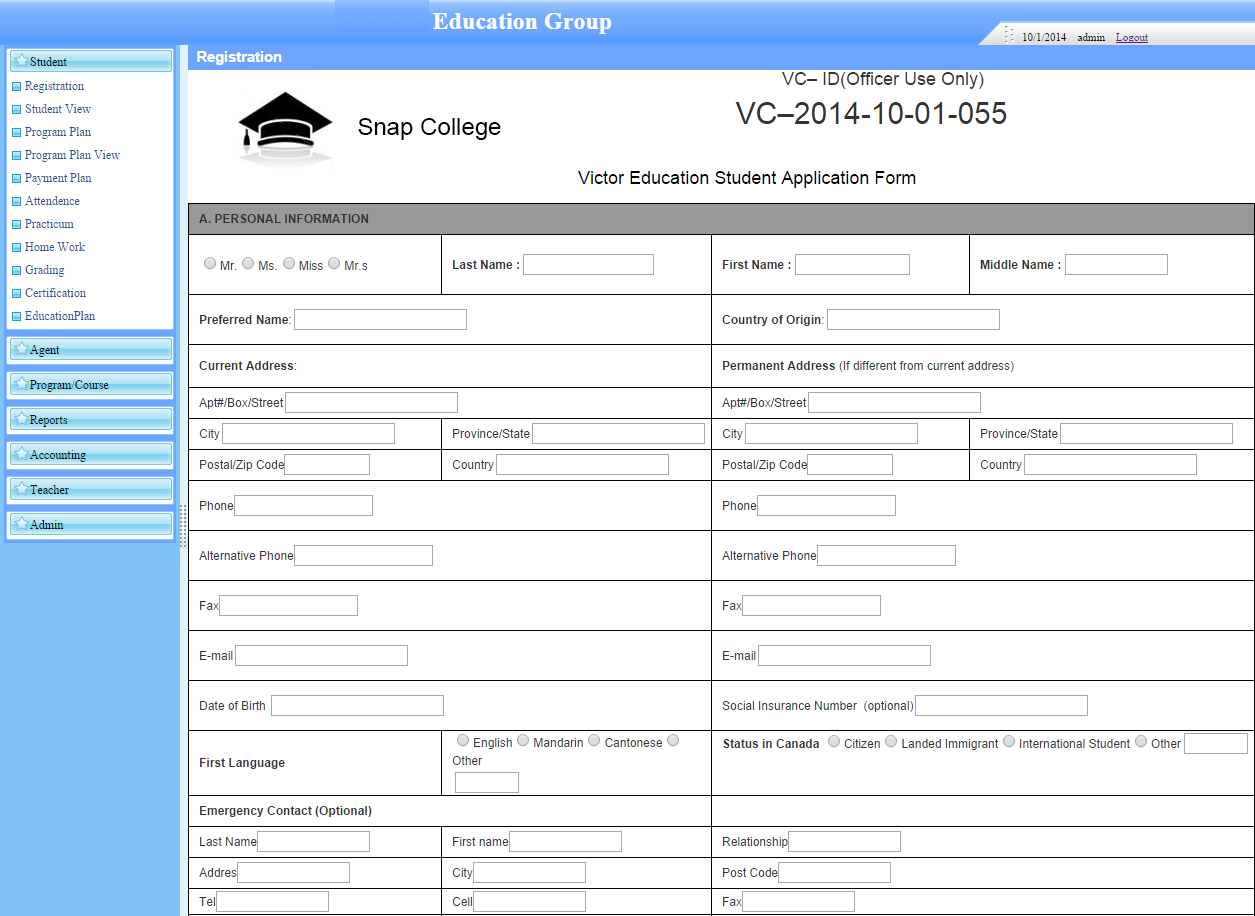Click the square bullet icon beside Registration
1255x916 pixels.
(16, 87)
